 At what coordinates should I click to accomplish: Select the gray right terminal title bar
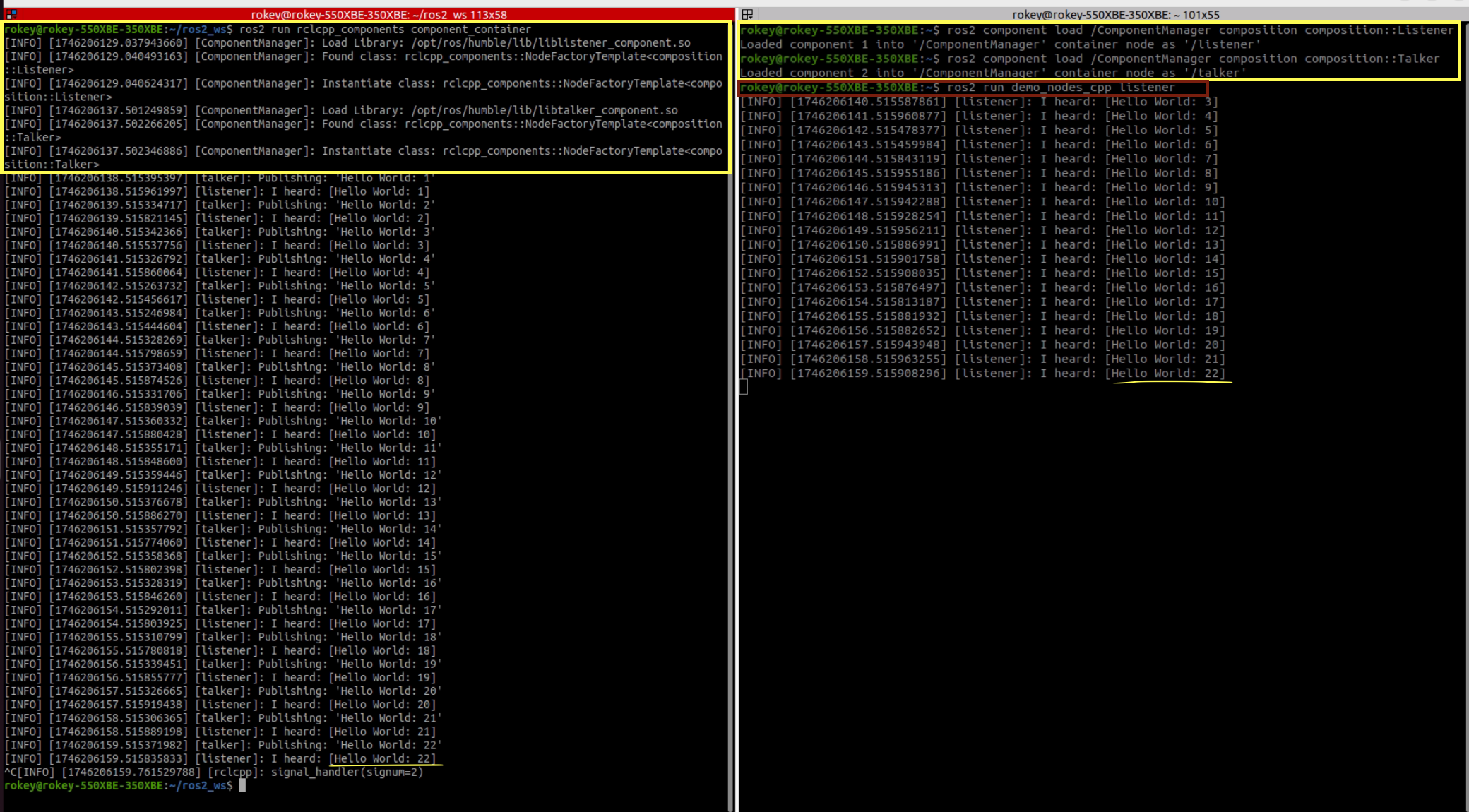click(x=1115, y=14)
